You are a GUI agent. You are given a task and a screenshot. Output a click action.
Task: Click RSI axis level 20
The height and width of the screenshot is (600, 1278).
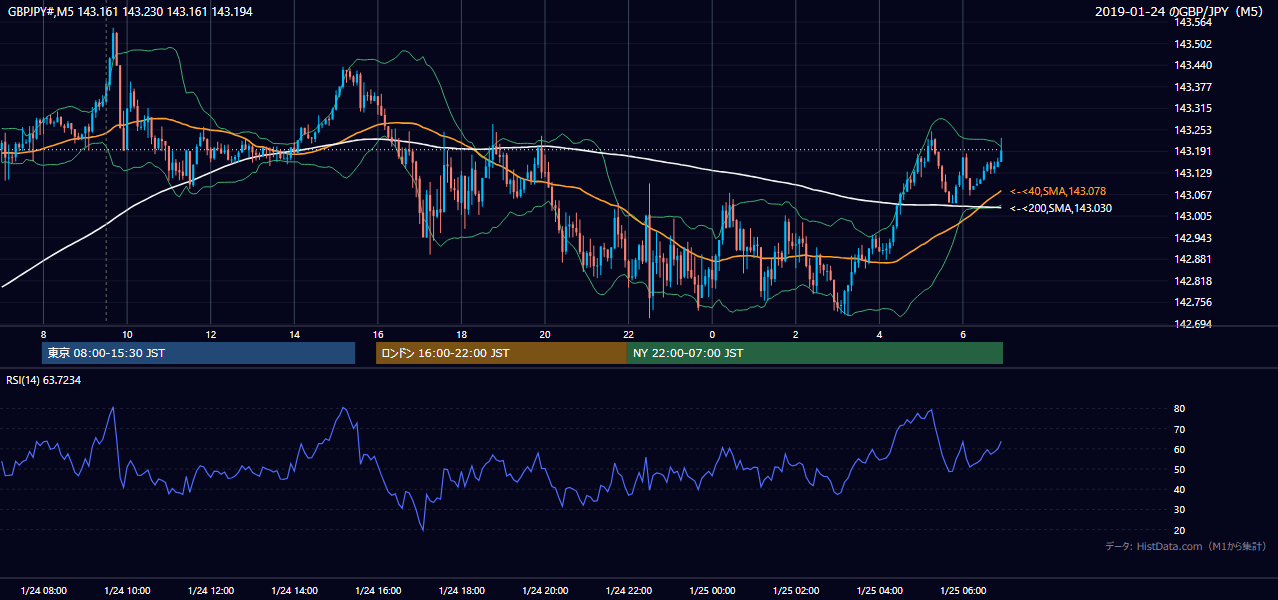click(x=1180, y=530)
